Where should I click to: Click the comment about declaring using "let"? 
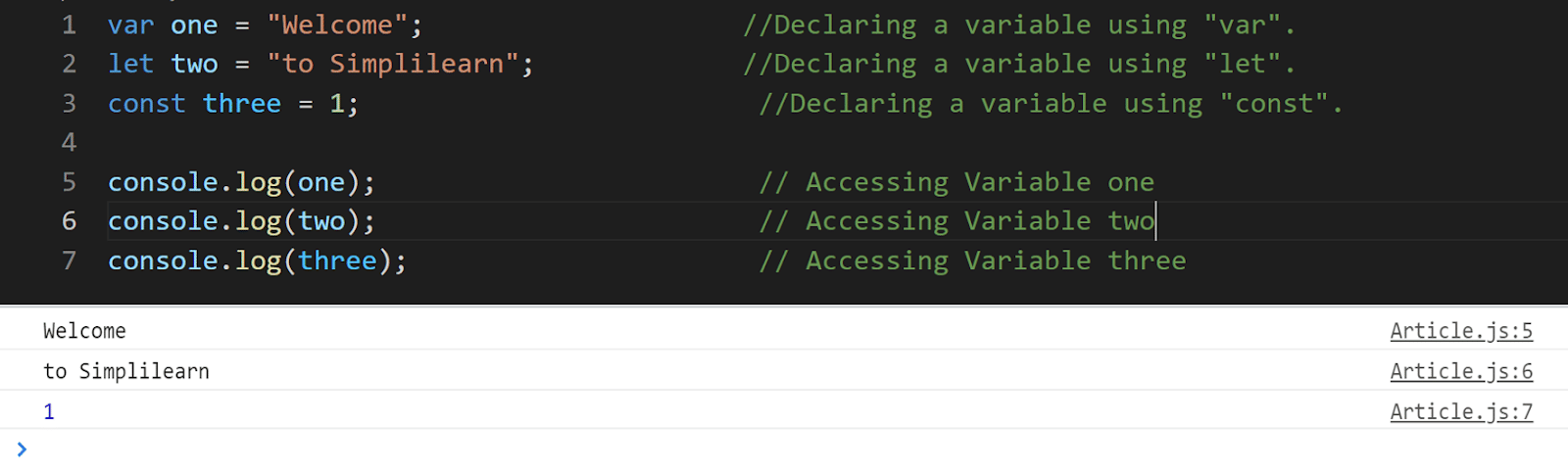coord(1019,65)
